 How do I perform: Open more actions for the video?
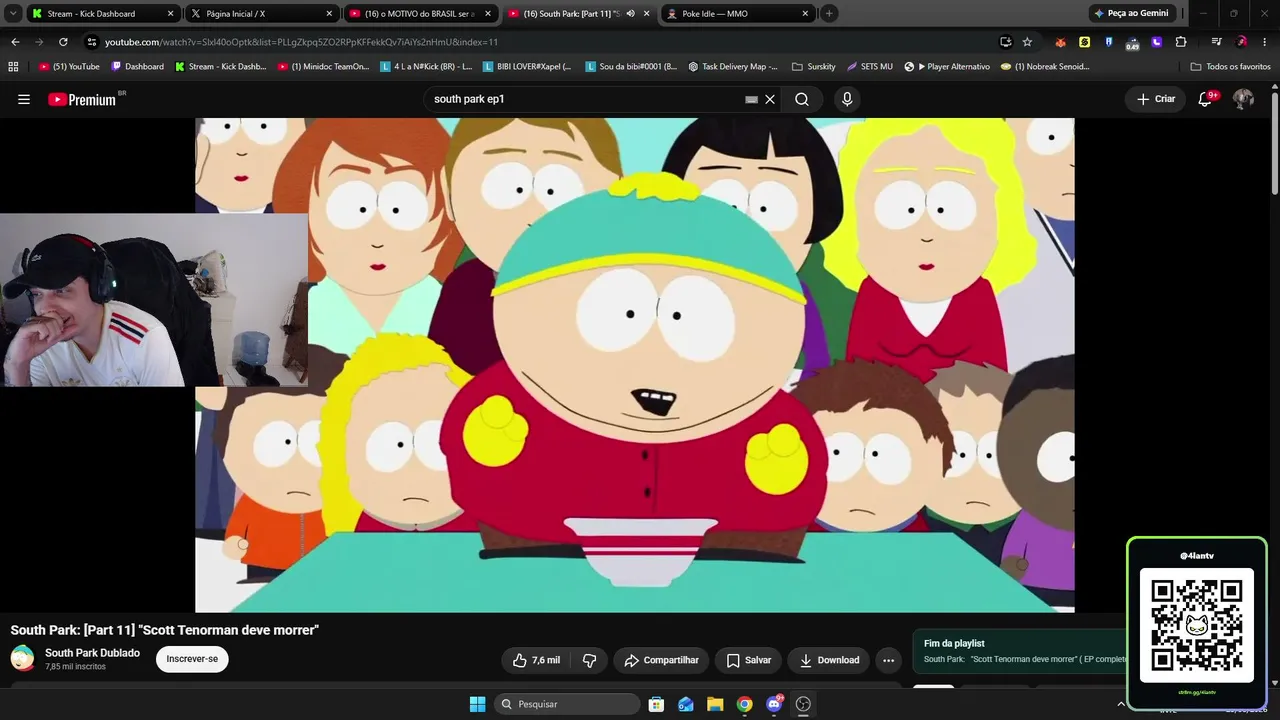(x=888, y=660)
